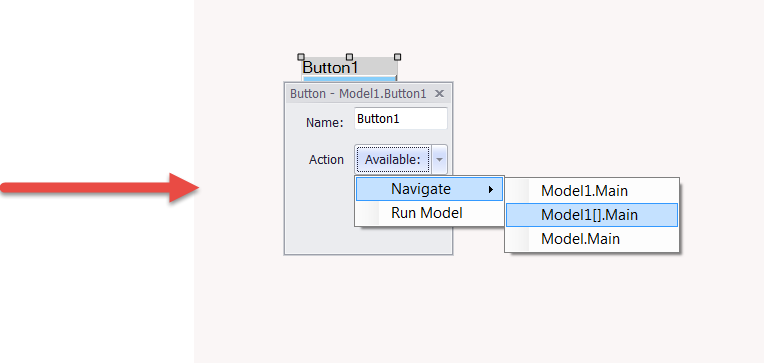The image size is (764, 363).
Task: Click the Action label
Action: (326, 160)
